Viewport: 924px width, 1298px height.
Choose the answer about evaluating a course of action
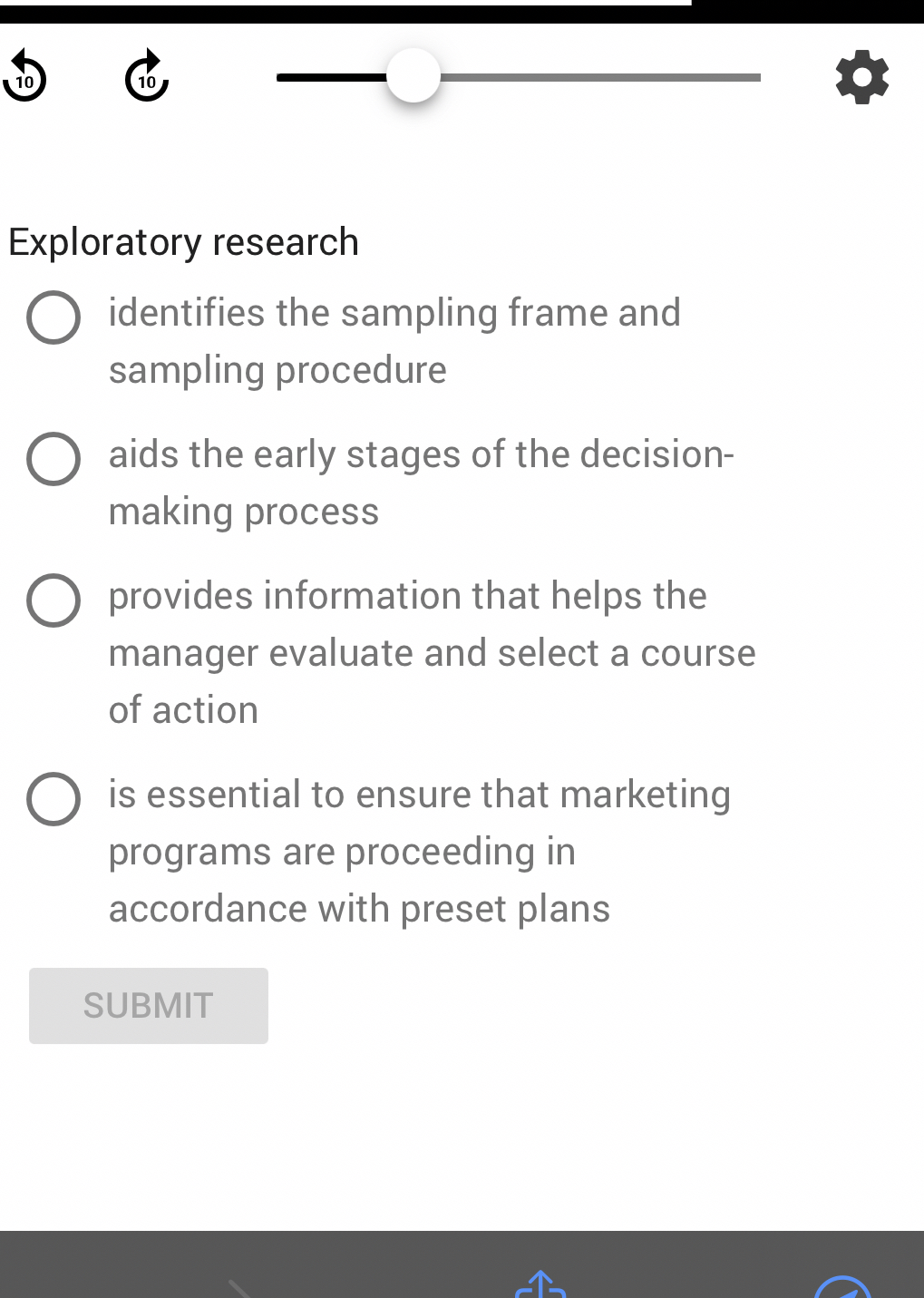pos(53,600)
